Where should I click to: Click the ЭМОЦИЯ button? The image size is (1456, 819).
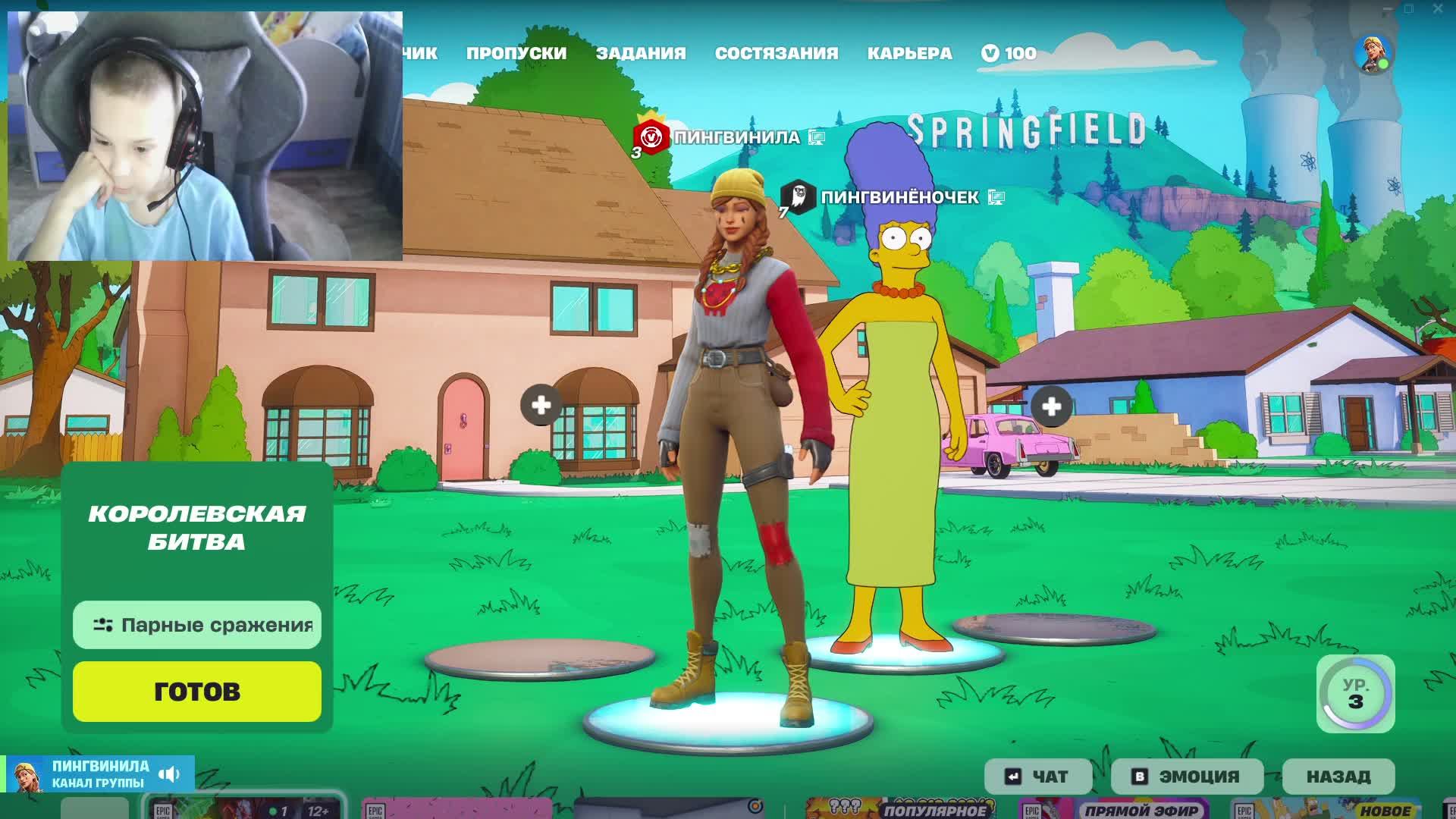(x=1187, y=777)
